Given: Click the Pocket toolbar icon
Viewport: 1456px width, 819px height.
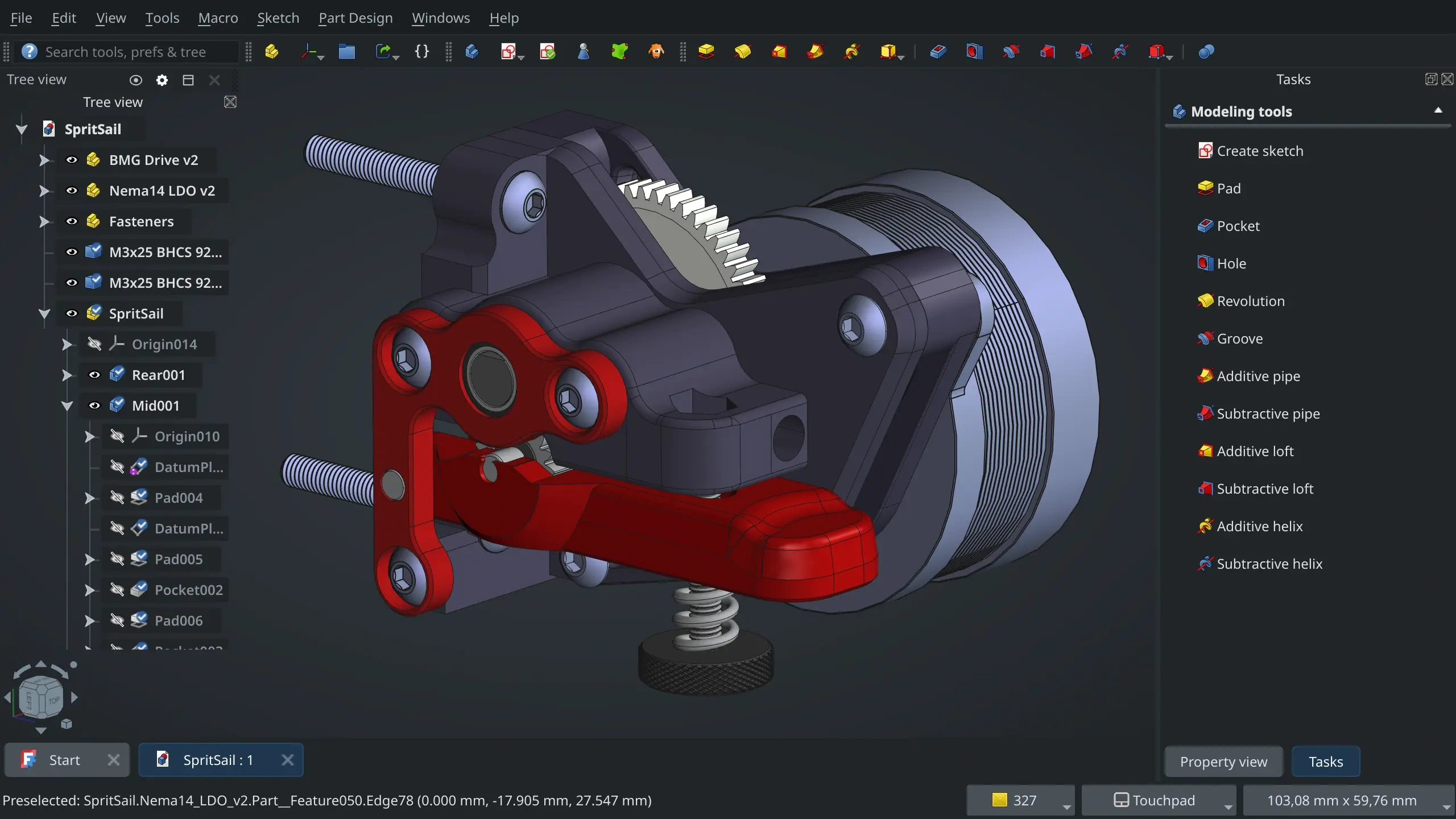Looking at the screenshot, I should [938, 52].
